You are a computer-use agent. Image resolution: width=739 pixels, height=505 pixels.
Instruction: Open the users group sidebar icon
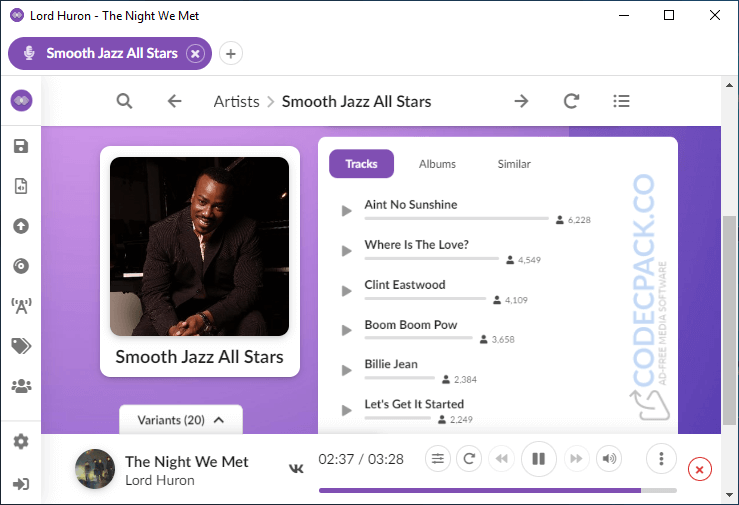21,385
